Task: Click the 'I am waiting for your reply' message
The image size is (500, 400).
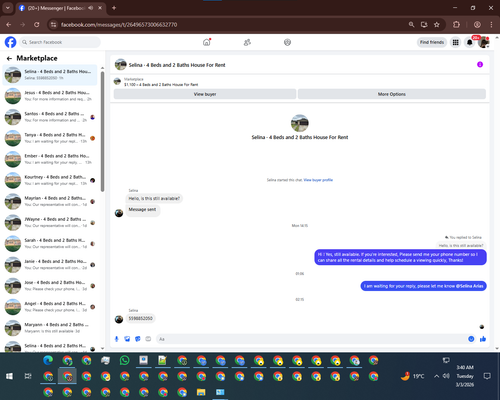Action: (x=423, y=286)
